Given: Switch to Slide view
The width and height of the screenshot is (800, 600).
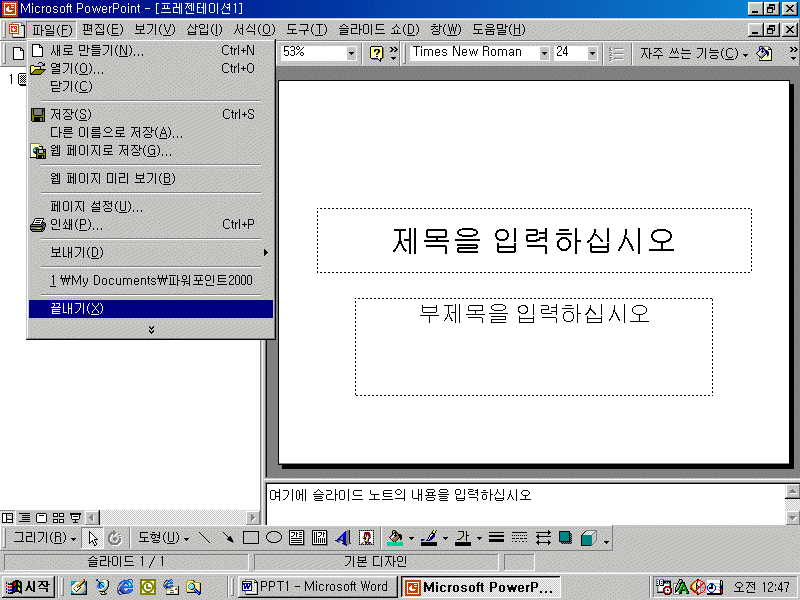Looking at the screenshot, I should 42,518.
